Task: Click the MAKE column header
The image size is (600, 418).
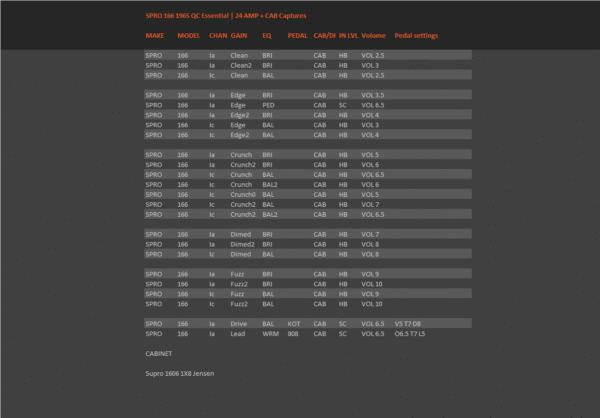Action: pyautogui.click(x=155, y=36)
